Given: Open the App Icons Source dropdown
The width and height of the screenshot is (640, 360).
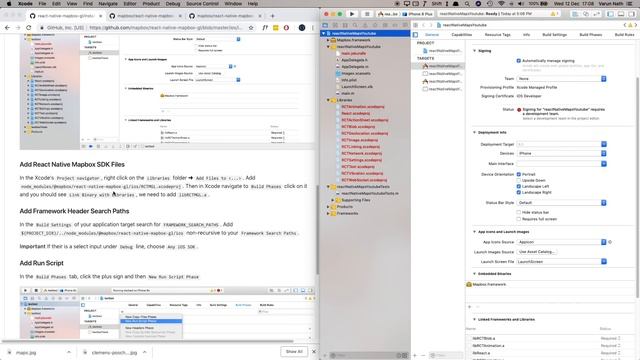Looking at the screenshot, I should pyautogui.click(x=562, y=242).
